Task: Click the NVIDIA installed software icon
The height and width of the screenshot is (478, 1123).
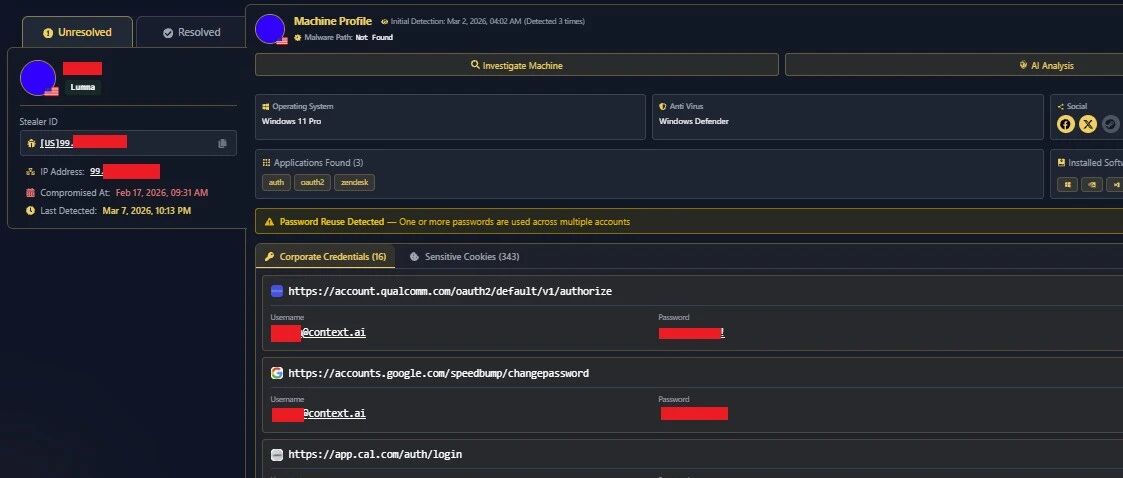Action: pos(1091,185)
